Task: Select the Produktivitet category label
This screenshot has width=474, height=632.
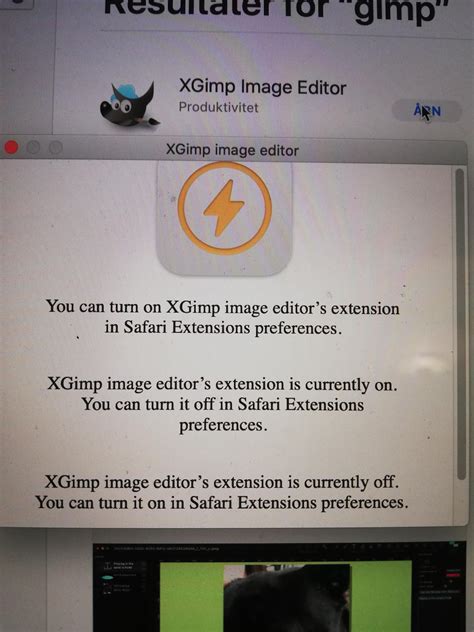Action: click(x=218, y=108)
